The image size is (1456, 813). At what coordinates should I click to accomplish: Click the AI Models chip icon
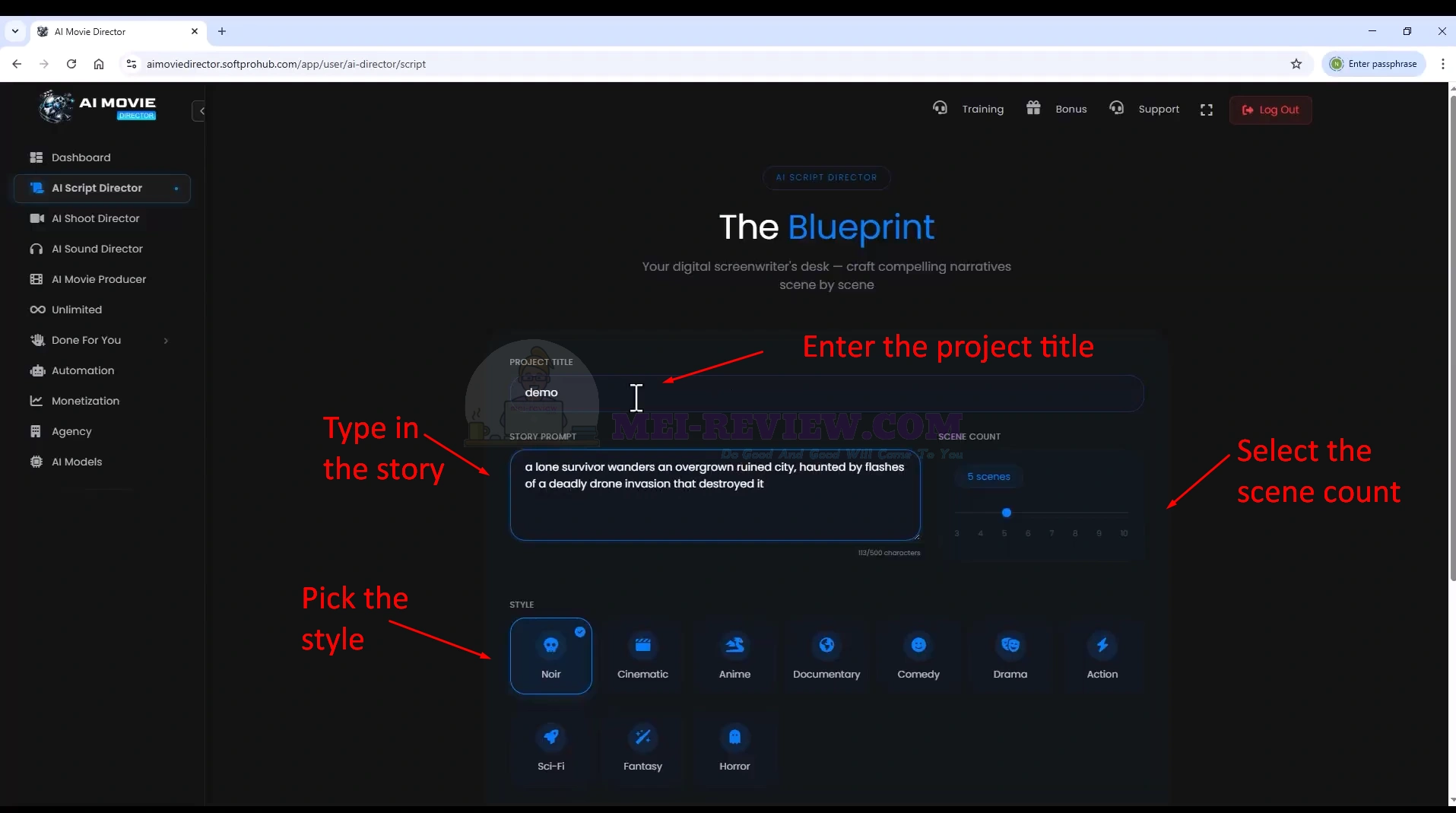(x=36, y=462)
